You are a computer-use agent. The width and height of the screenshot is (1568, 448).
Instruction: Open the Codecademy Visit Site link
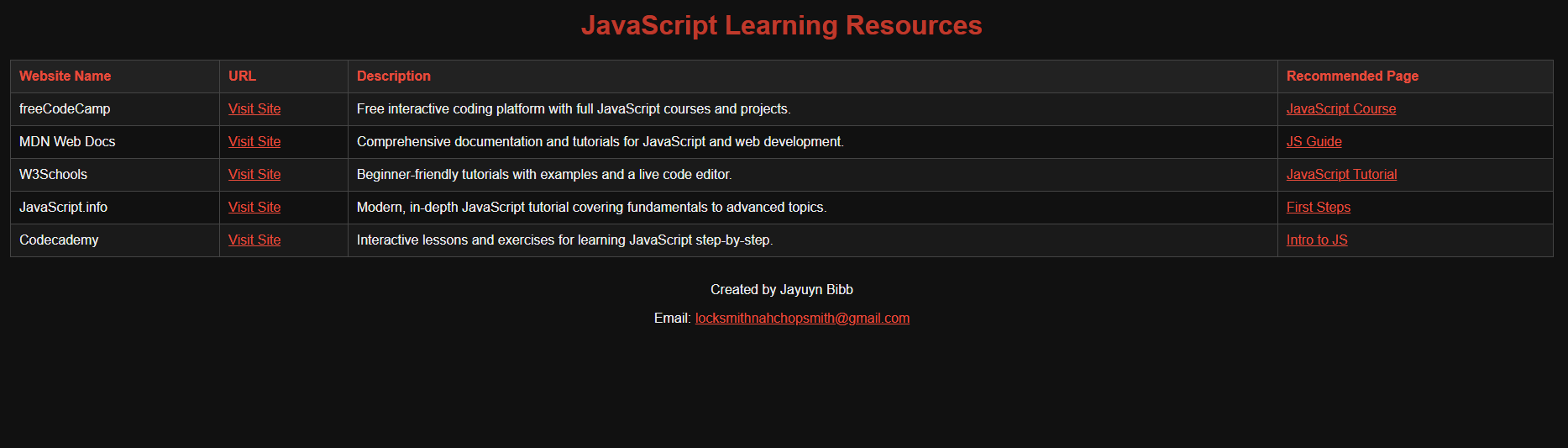254,240
